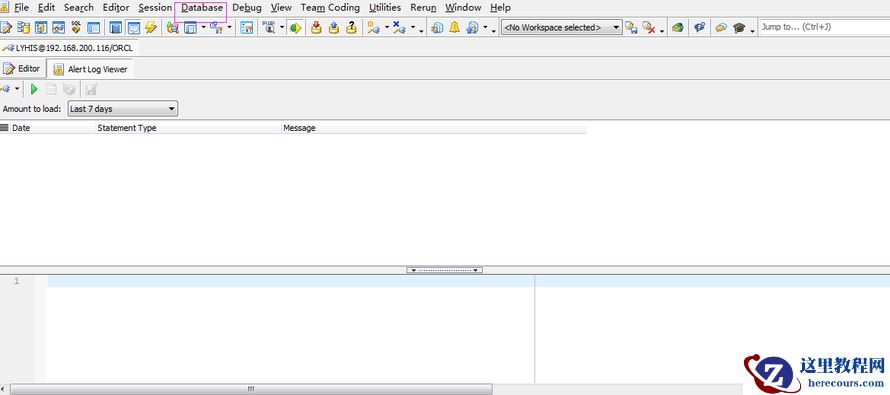Click the PL/SQL magnifier toolbar icon
Image resolution: width=890 pixels, height=395 pixels.
tap(268, 27)
